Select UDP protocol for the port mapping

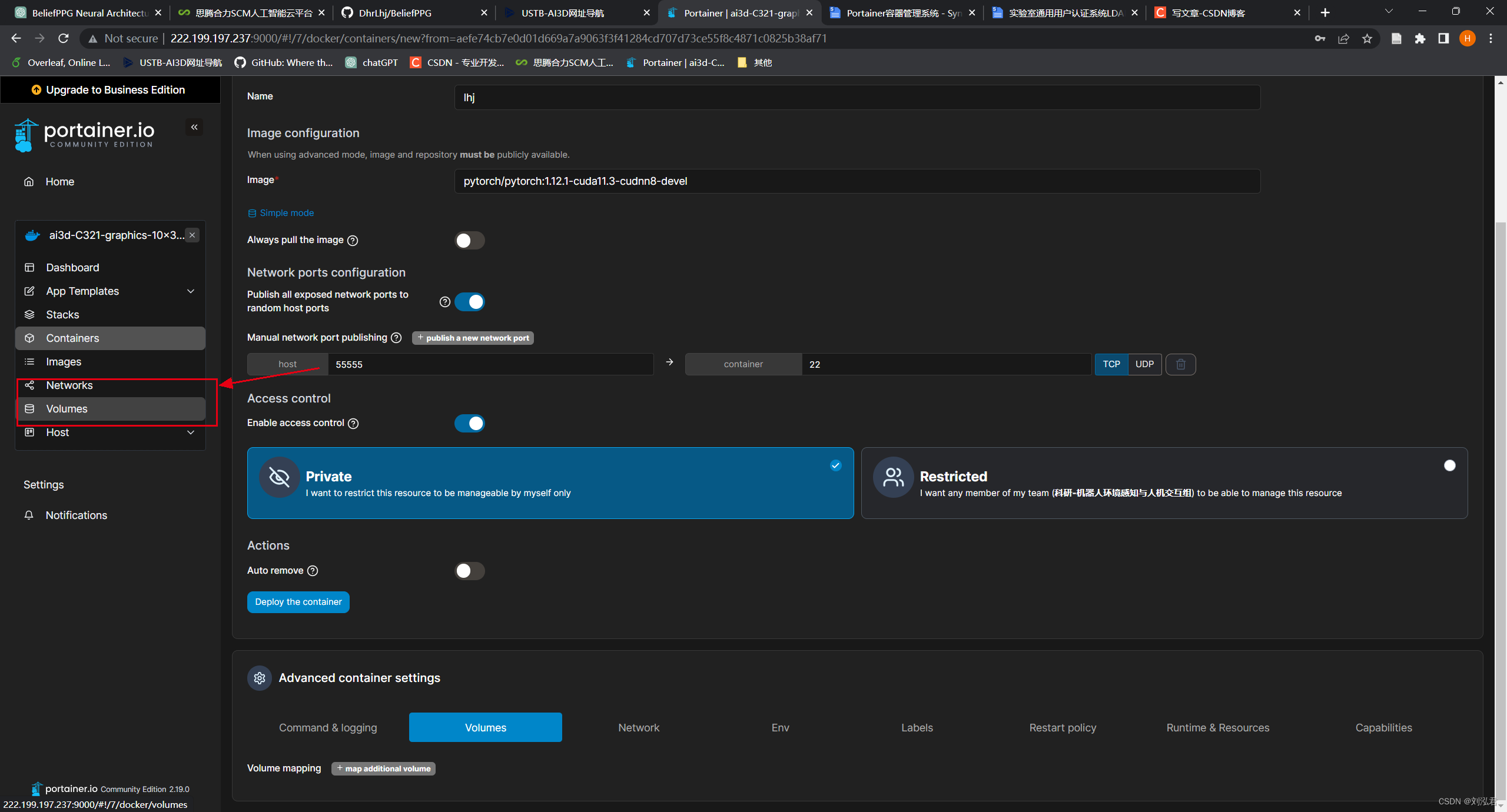click(x=1144, y=364)
